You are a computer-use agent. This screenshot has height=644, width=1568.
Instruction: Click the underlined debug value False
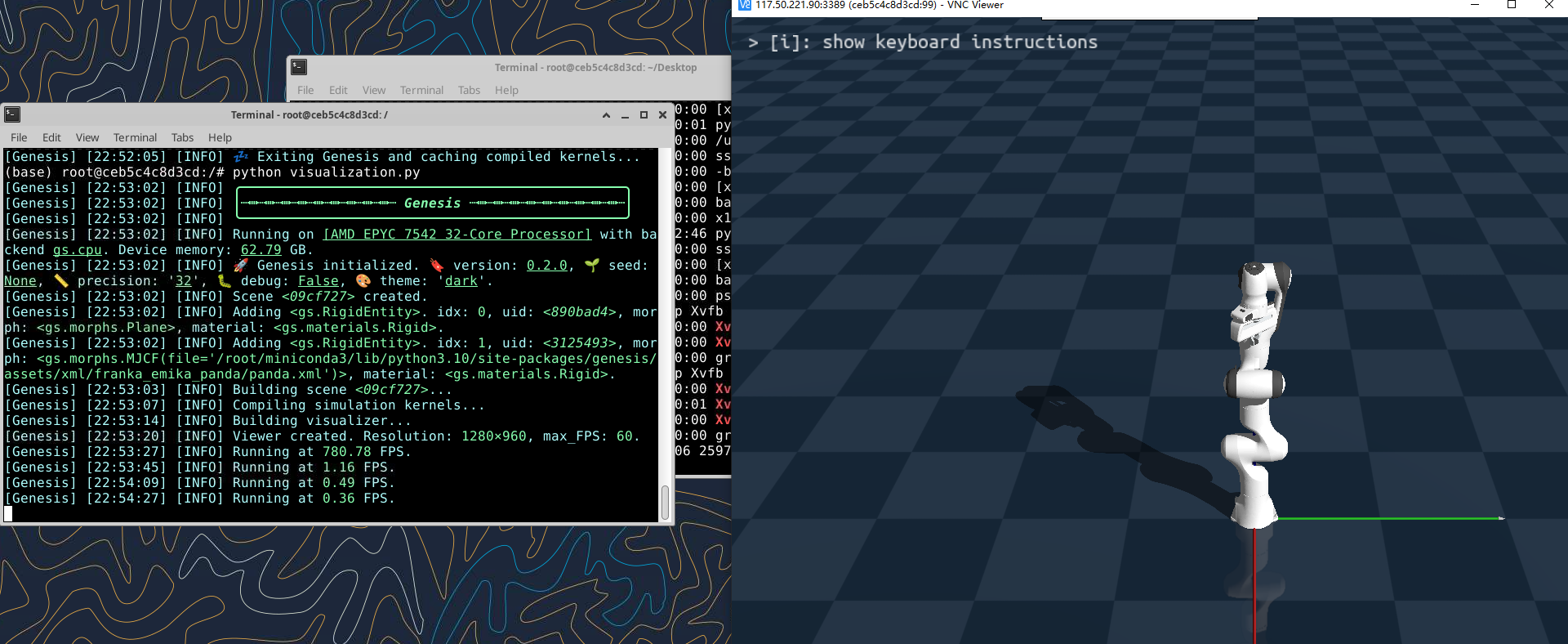tap(318, 281)
